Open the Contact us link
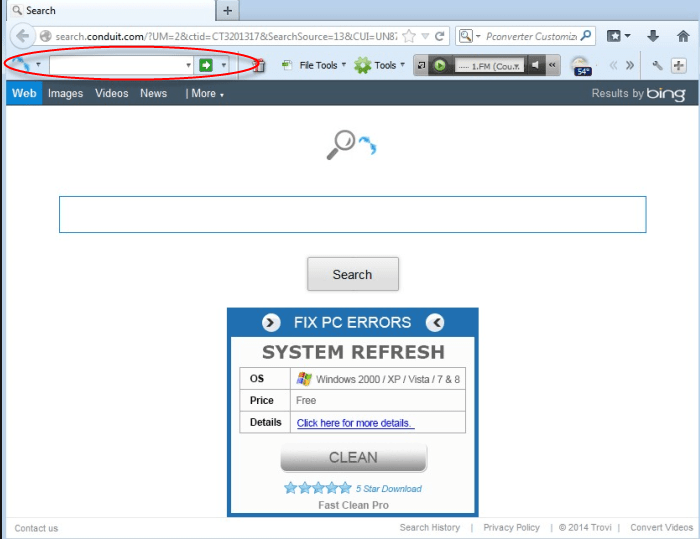The height and width of the screenshot is (539, 700). [x=36, y=528]
